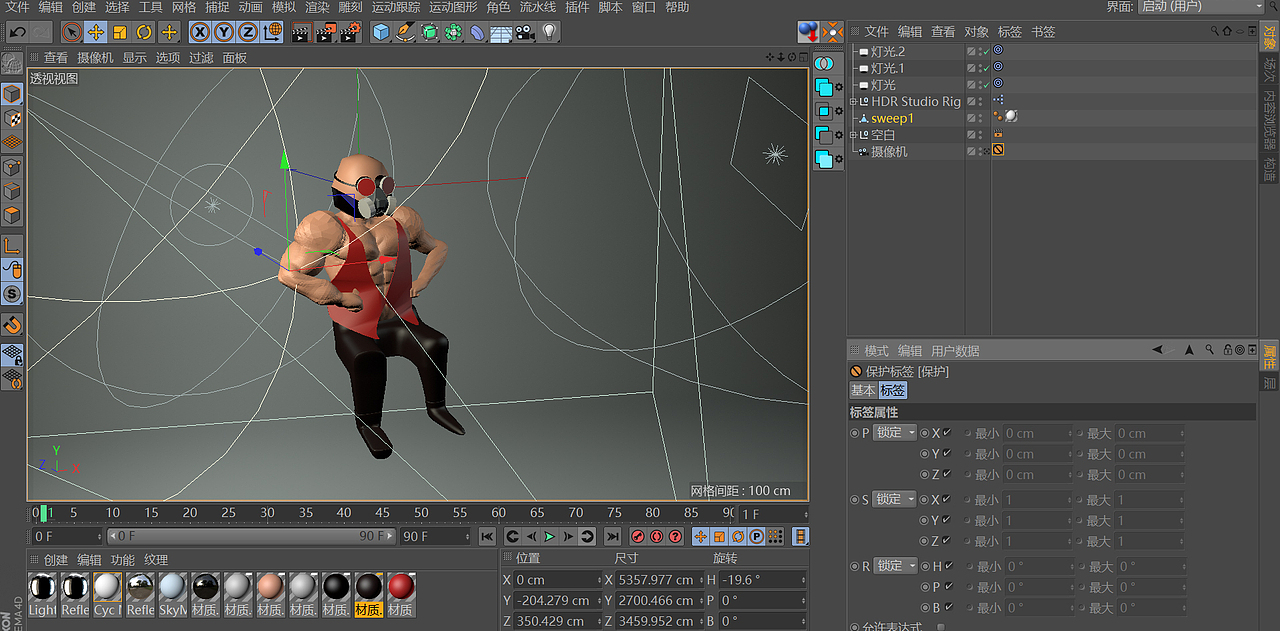Add a cube primitive object

(x=381, y=32)
